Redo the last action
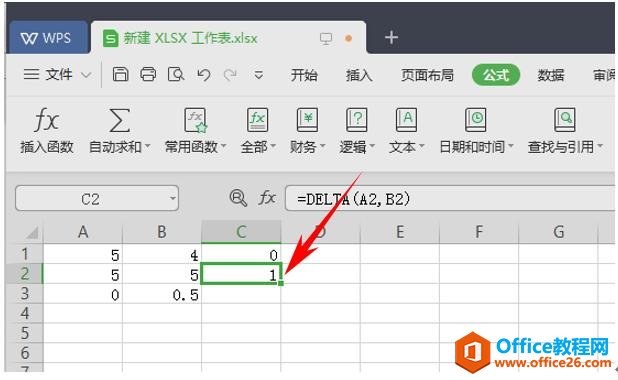 230,74
